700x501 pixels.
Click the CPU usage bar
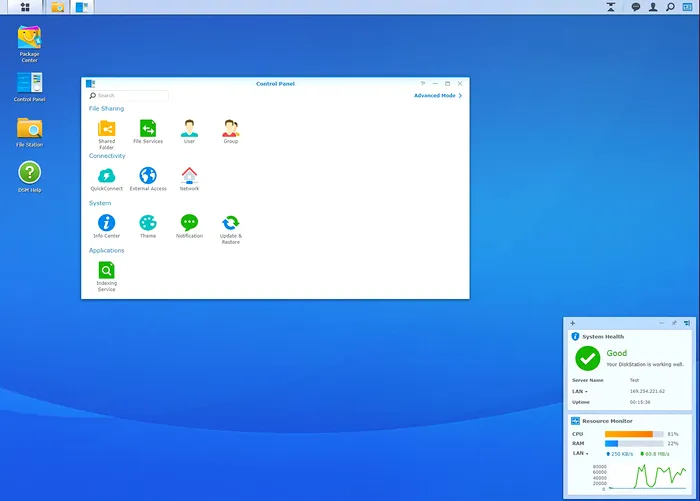(634, 434)
